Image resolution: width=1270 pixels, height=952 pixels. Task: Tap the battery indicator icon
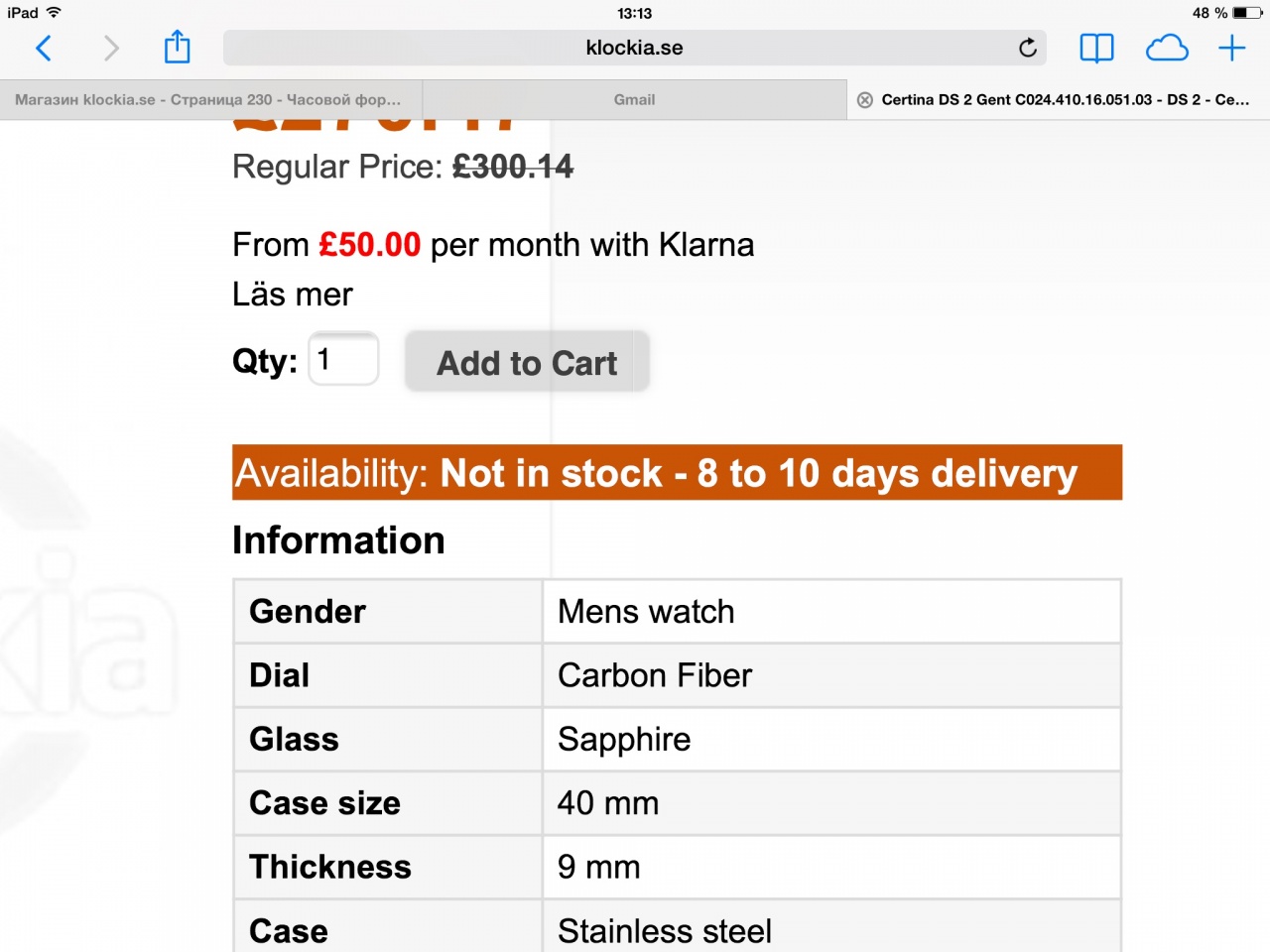point(1247,13)
